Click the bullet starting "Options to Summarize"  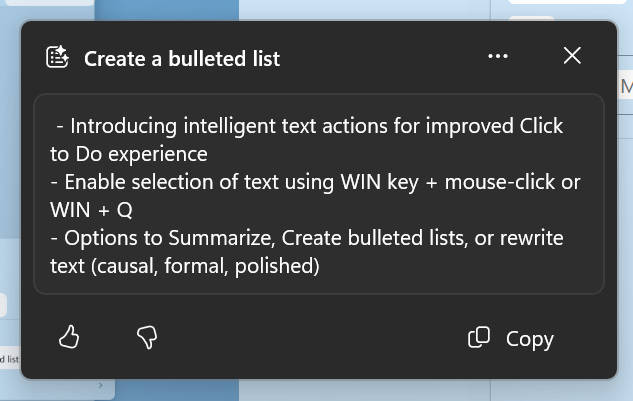click(x=300, y=239)
